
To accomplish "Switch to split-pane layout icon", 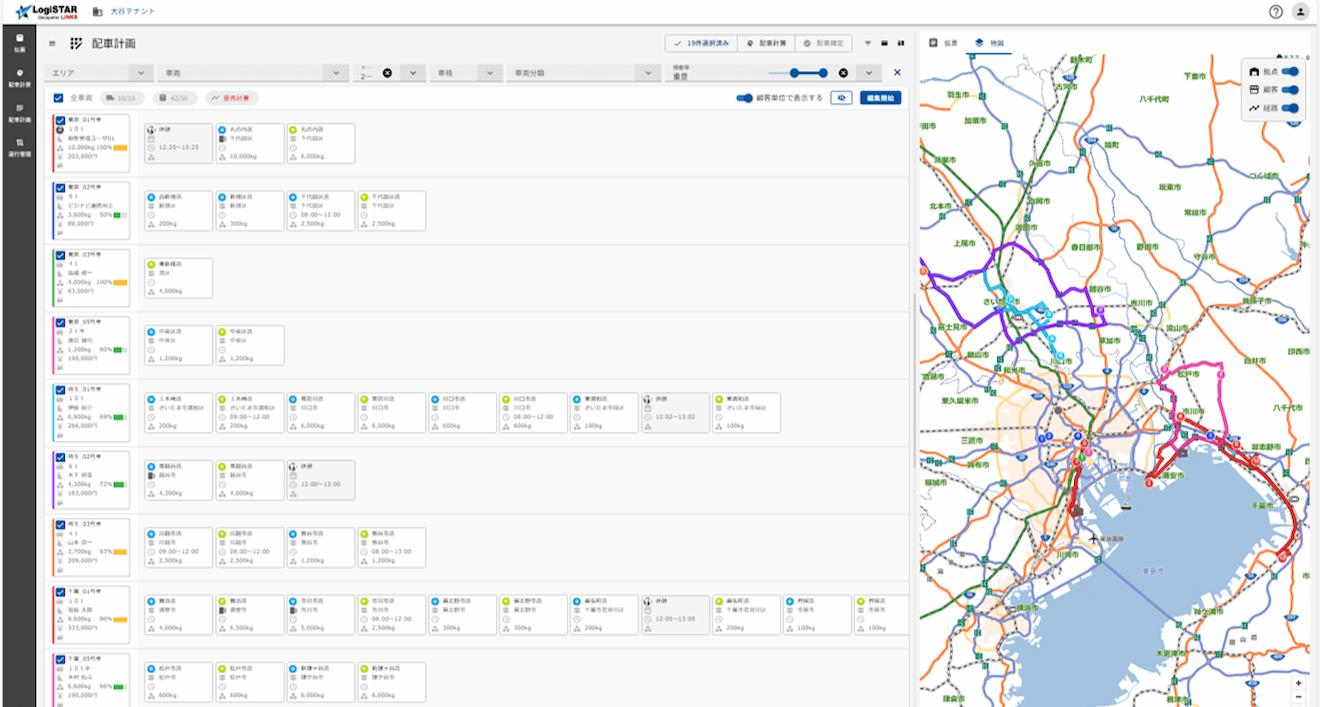I will [x=900, y=44].
